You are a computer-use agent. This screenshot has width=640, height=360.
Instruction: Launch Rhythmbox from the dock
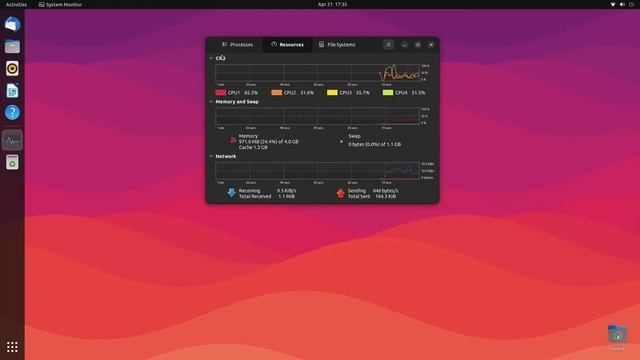click(12, 69)
